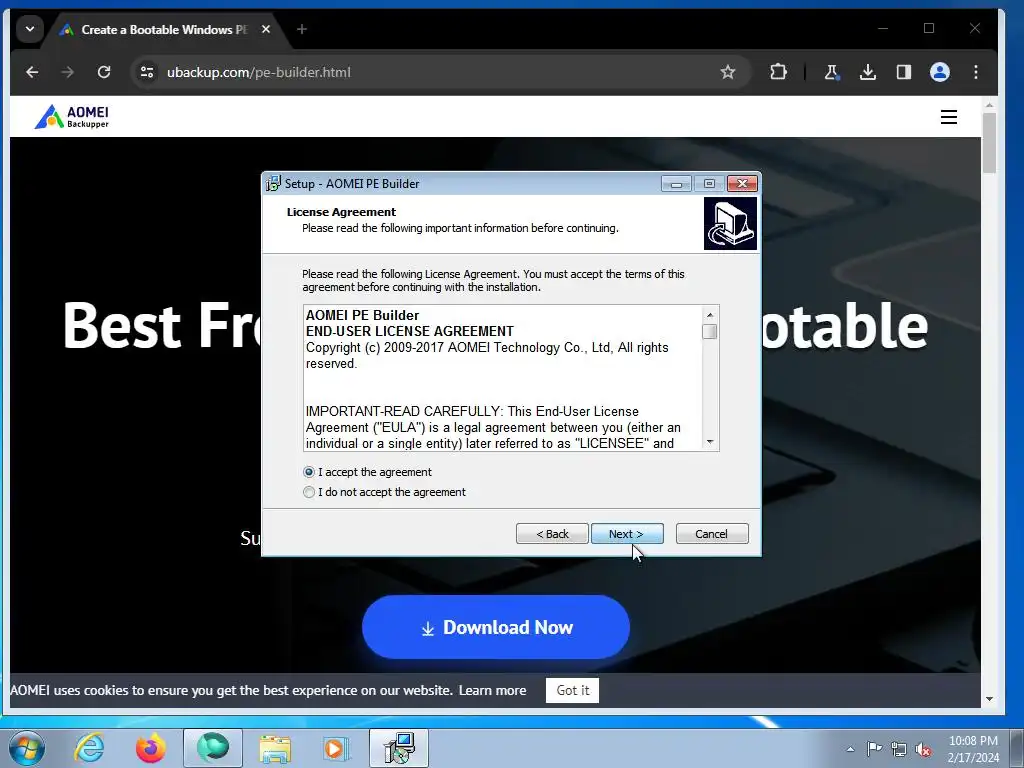Click the setup title bar installer icon

tap(273, 184)
